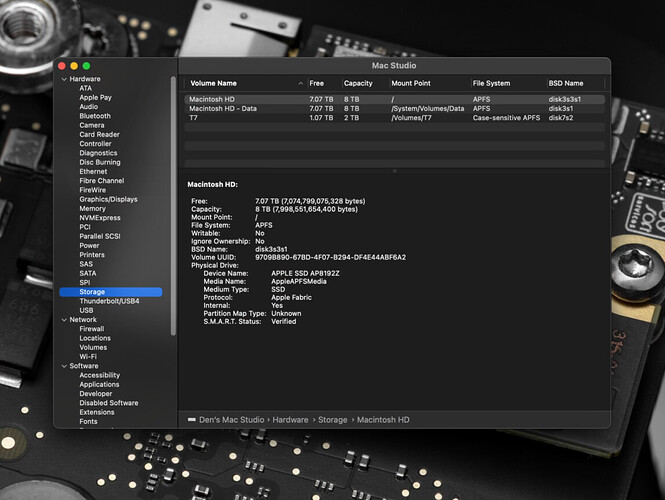Select Parallel SCSI in the sidebar
The width and height of the screenshot is (665, 500).
point(100,236)
